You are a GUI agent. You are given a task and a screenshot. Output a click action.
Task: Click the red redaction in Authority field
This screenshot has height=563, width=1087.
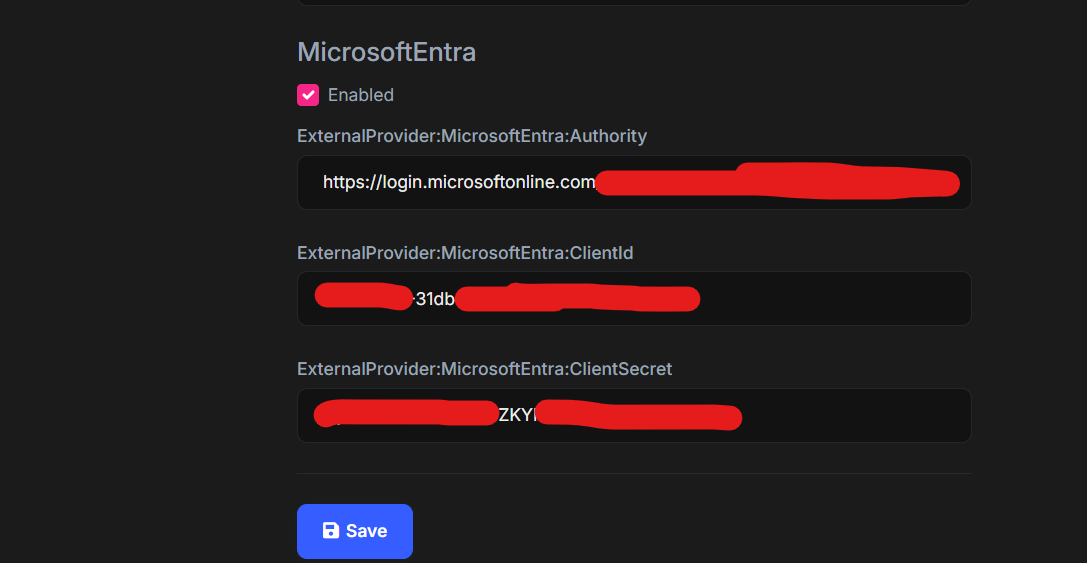click(780, 181)
